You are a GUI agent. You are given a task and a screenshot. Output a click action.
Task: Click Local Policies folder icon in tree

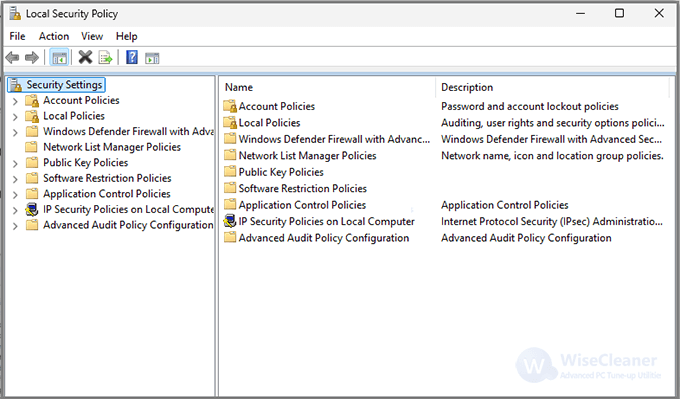point(32,116)
